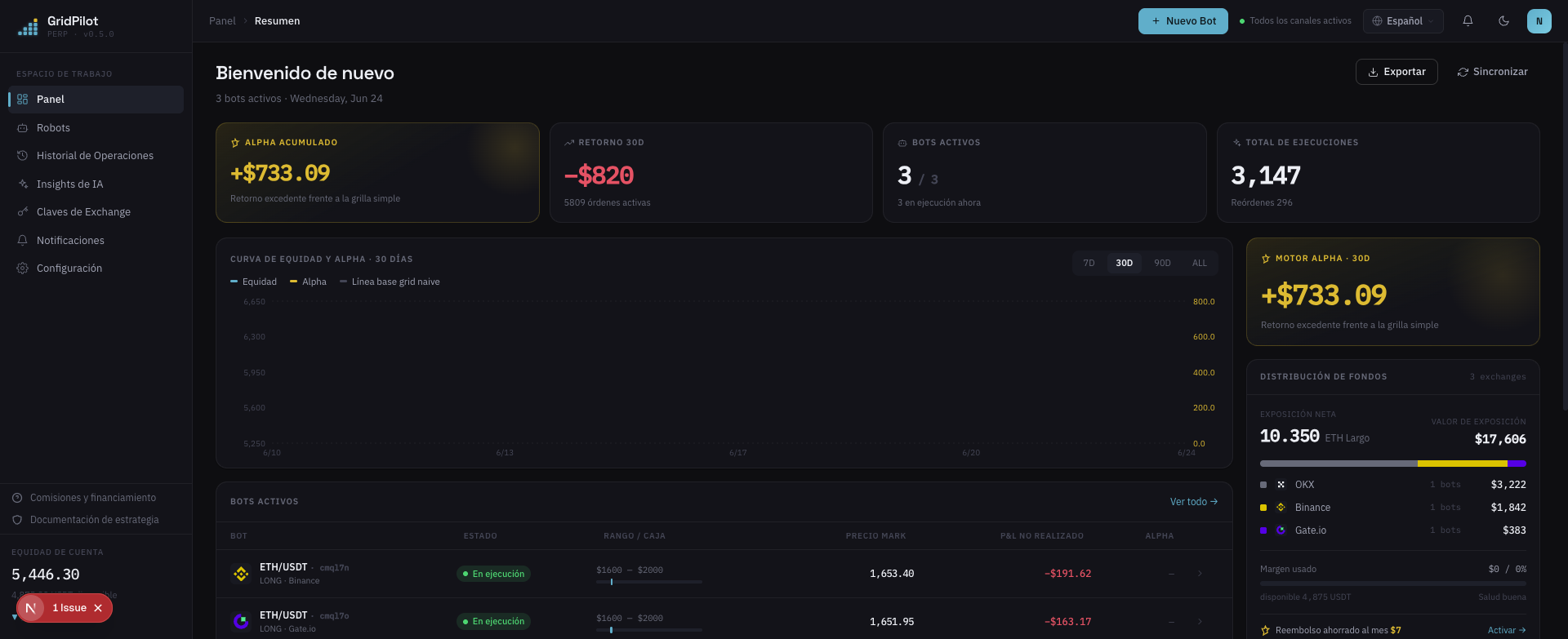Image resolution: width=1568 pixels, height=639 pixels.
Task: Click the $17,606 exposure value
Action: (1500, 439)
